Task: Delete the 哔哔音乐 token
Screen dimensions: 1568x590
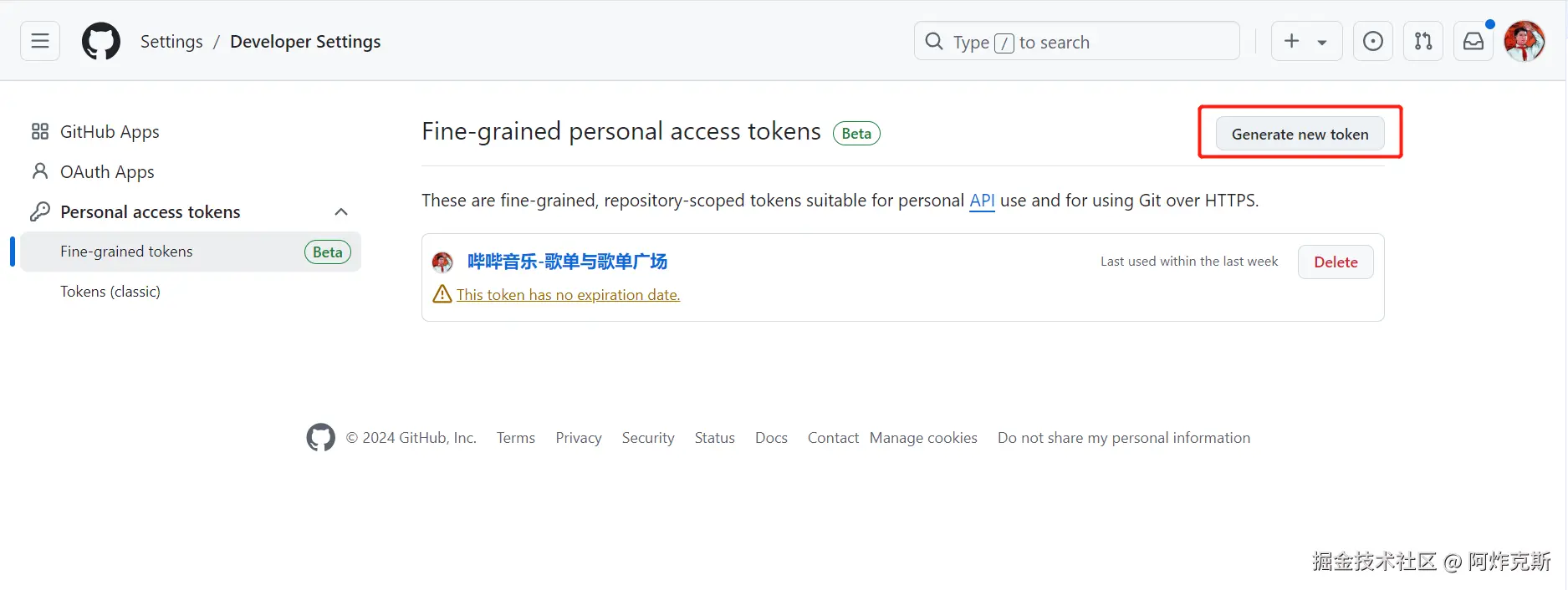Action: point(1335,262)
